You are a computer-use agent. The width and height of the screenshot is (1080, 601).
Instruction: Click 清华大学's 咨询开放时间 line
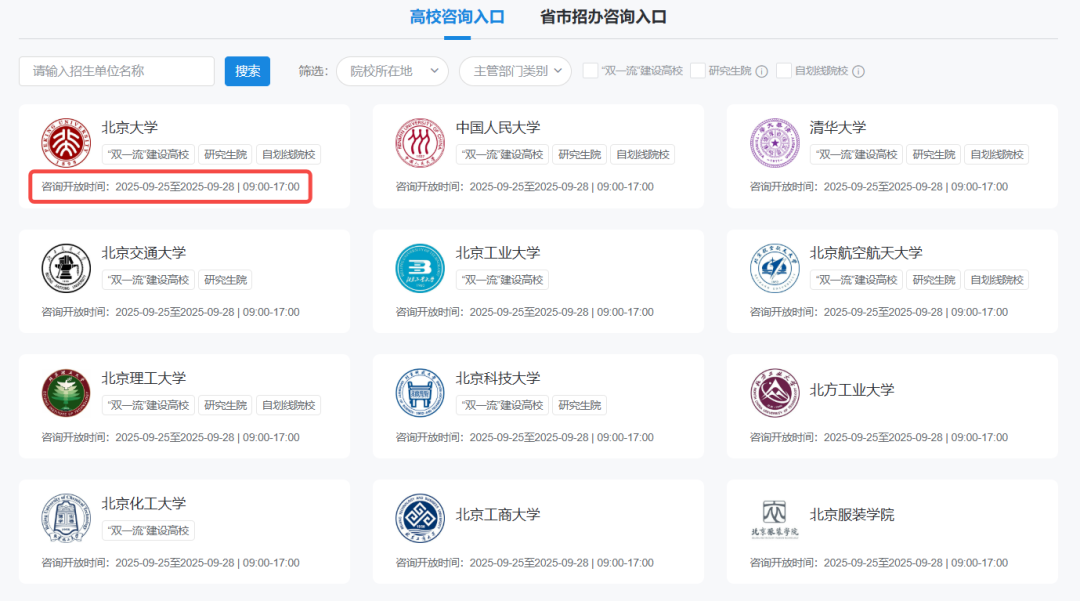878,187
